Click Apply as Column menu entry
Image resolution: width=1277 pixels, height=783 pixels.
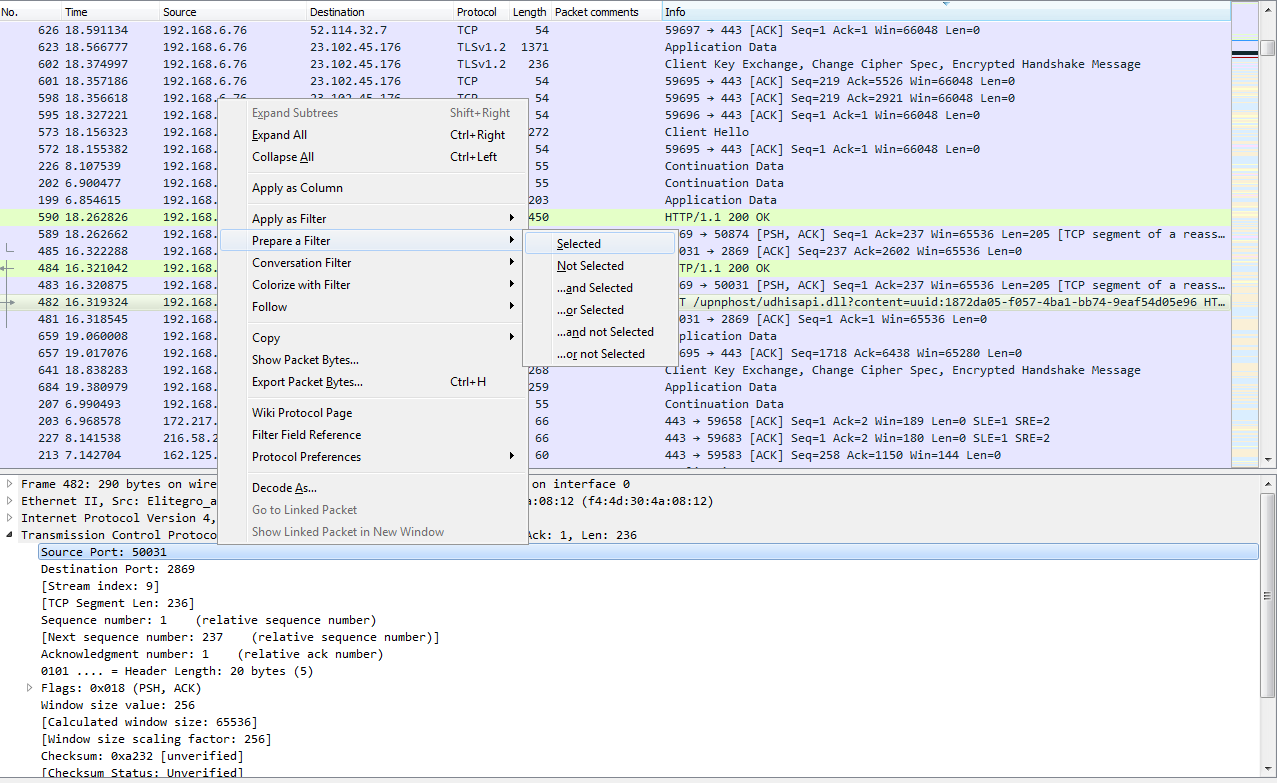[x=297, y=188]
